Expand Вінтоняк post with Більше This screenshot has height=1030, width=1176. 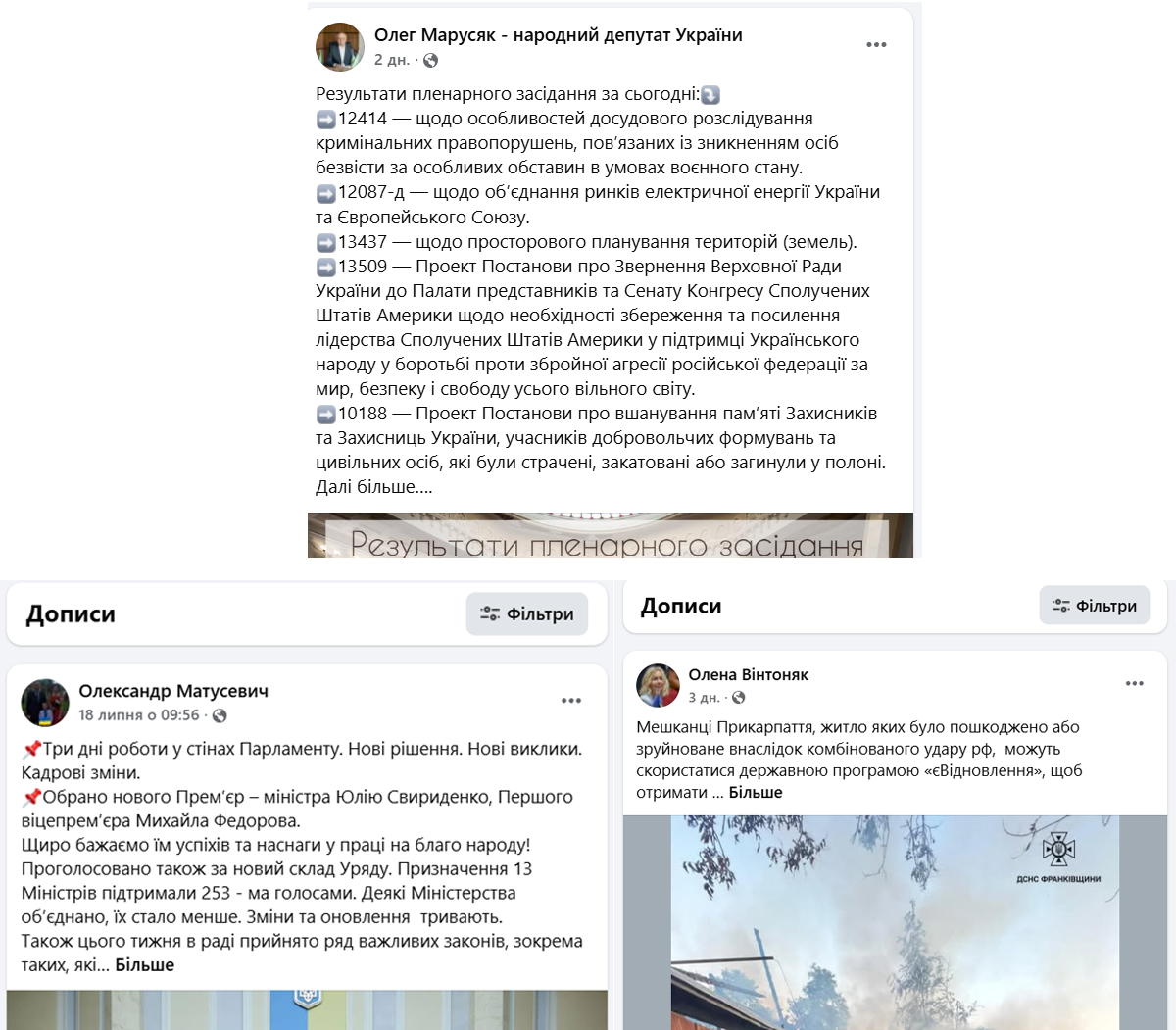756,793
